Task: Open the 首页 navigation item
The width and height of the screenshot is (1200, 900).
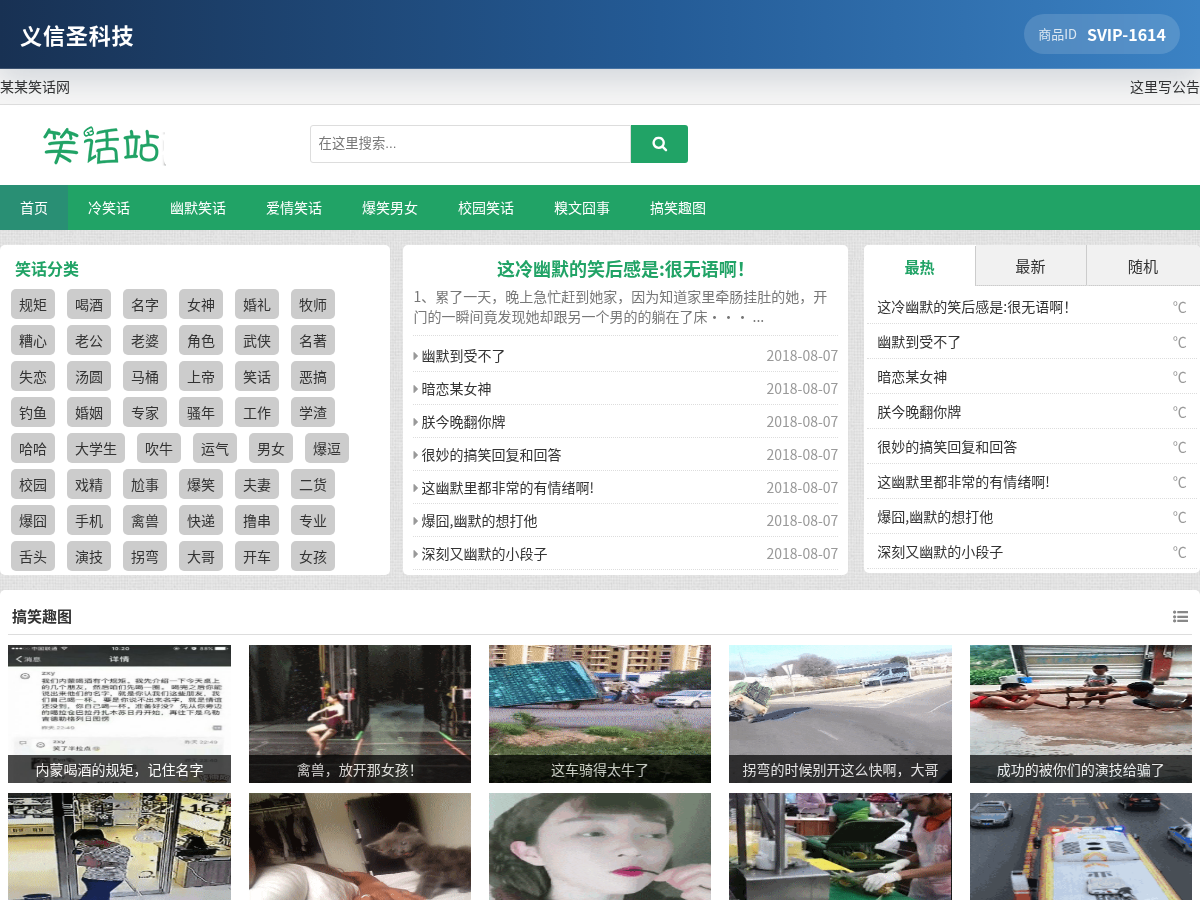Action: (x=34, y=208)
